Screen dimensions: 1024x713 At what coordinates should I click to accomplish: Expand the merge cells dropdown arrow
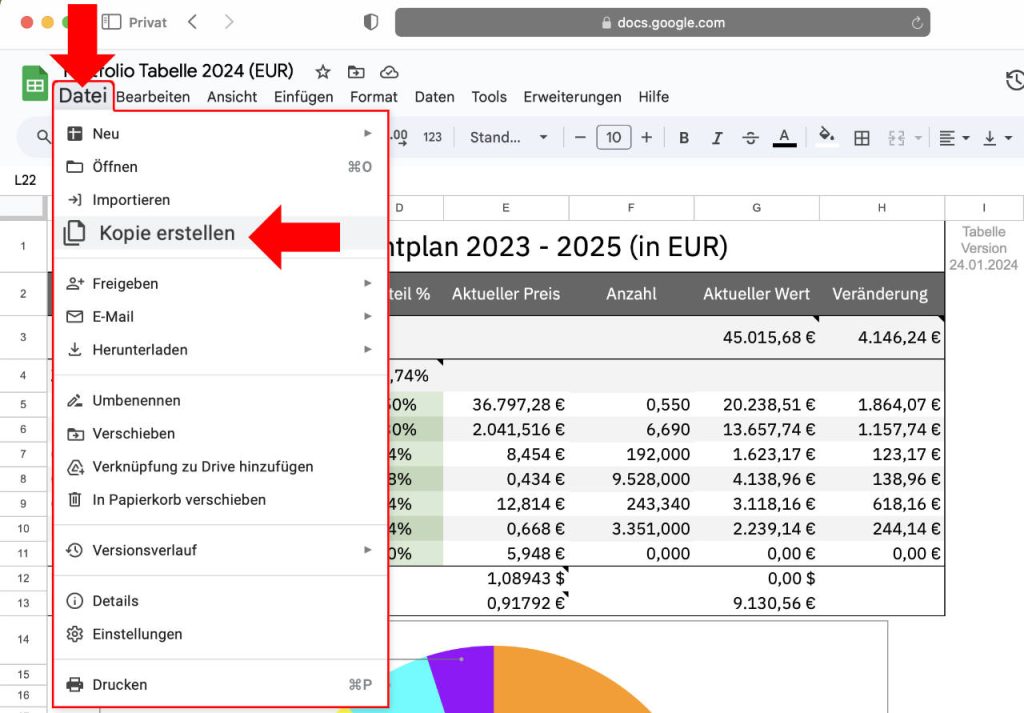pyautogui.click(x=918, y=138)
